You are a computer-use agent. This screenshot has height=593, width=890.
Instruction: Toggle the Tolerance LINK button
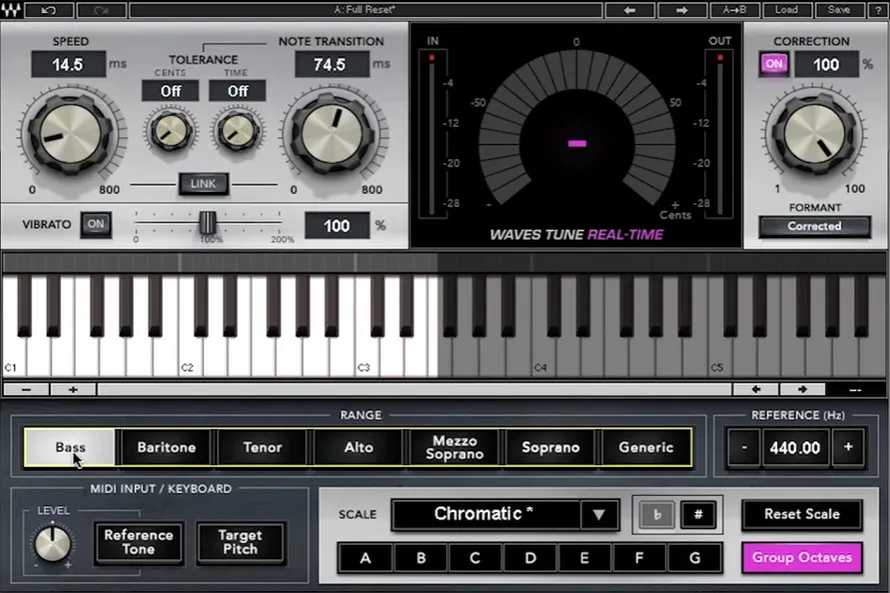coord(203,184)
